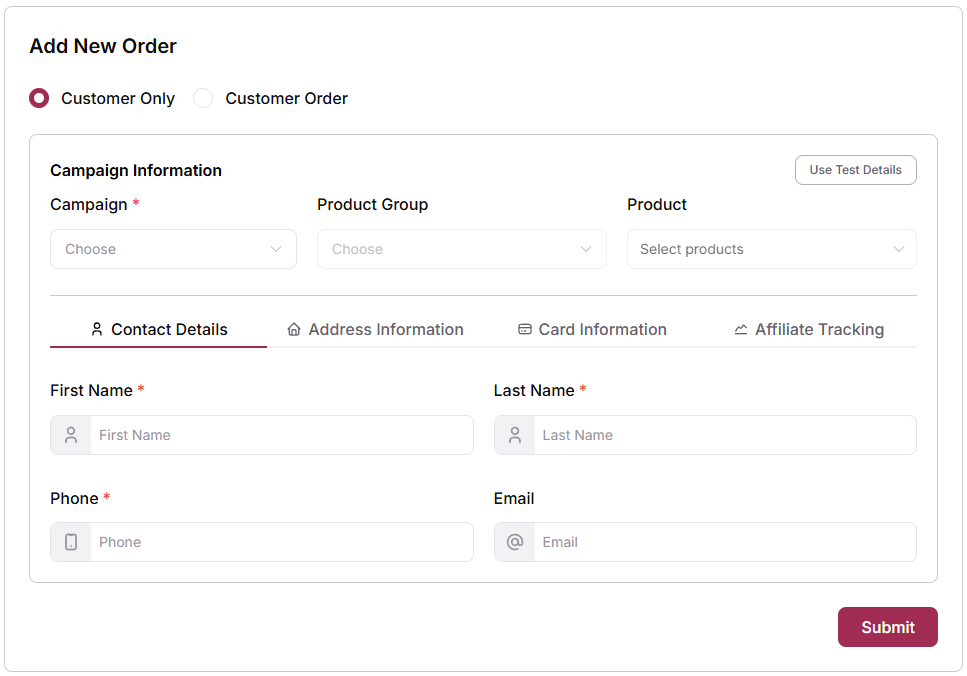Switch to the Address Information tab
Screen dimensions: 967x676
tap(375, 329)
